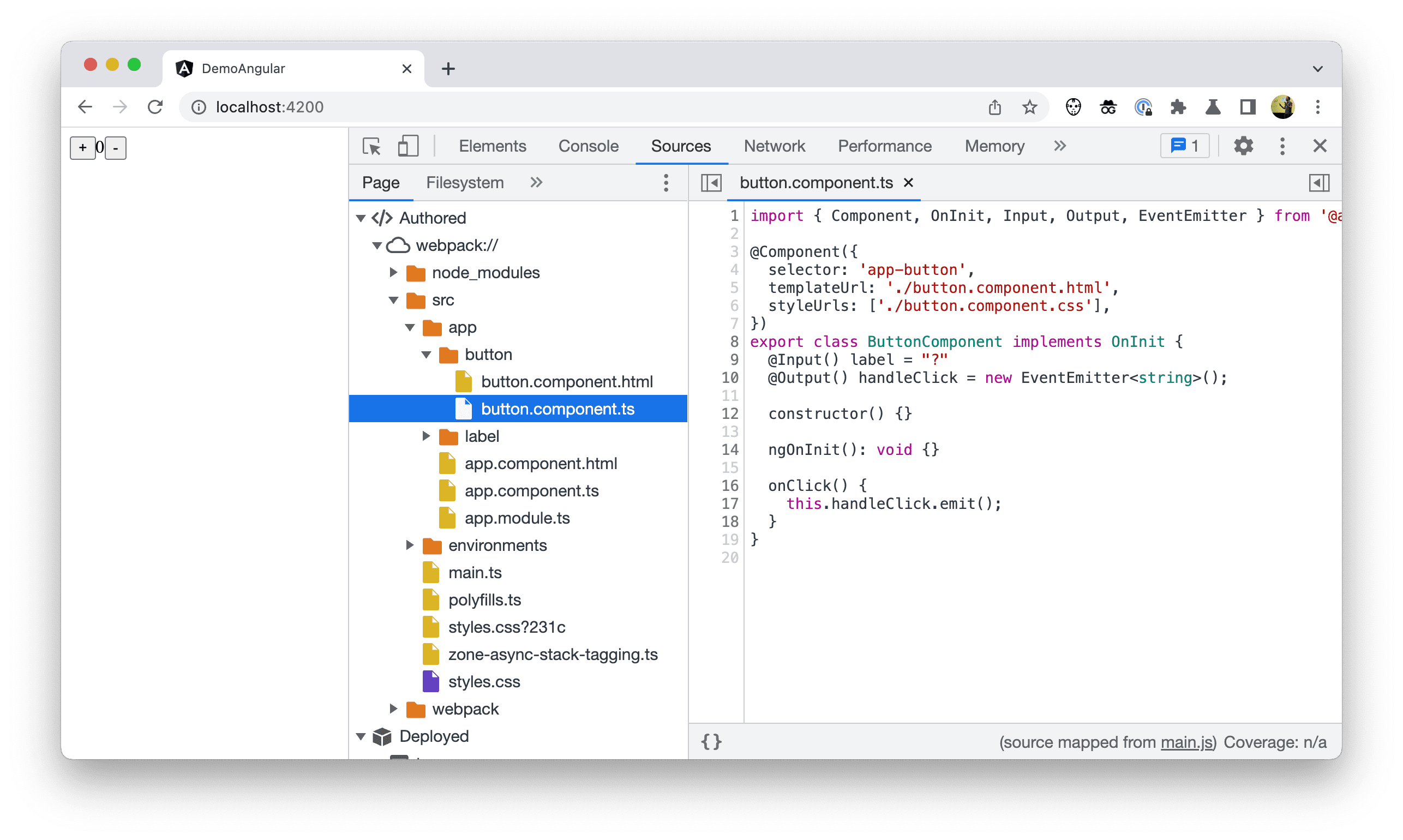Click the format source code icon

[x=714, y=742]
